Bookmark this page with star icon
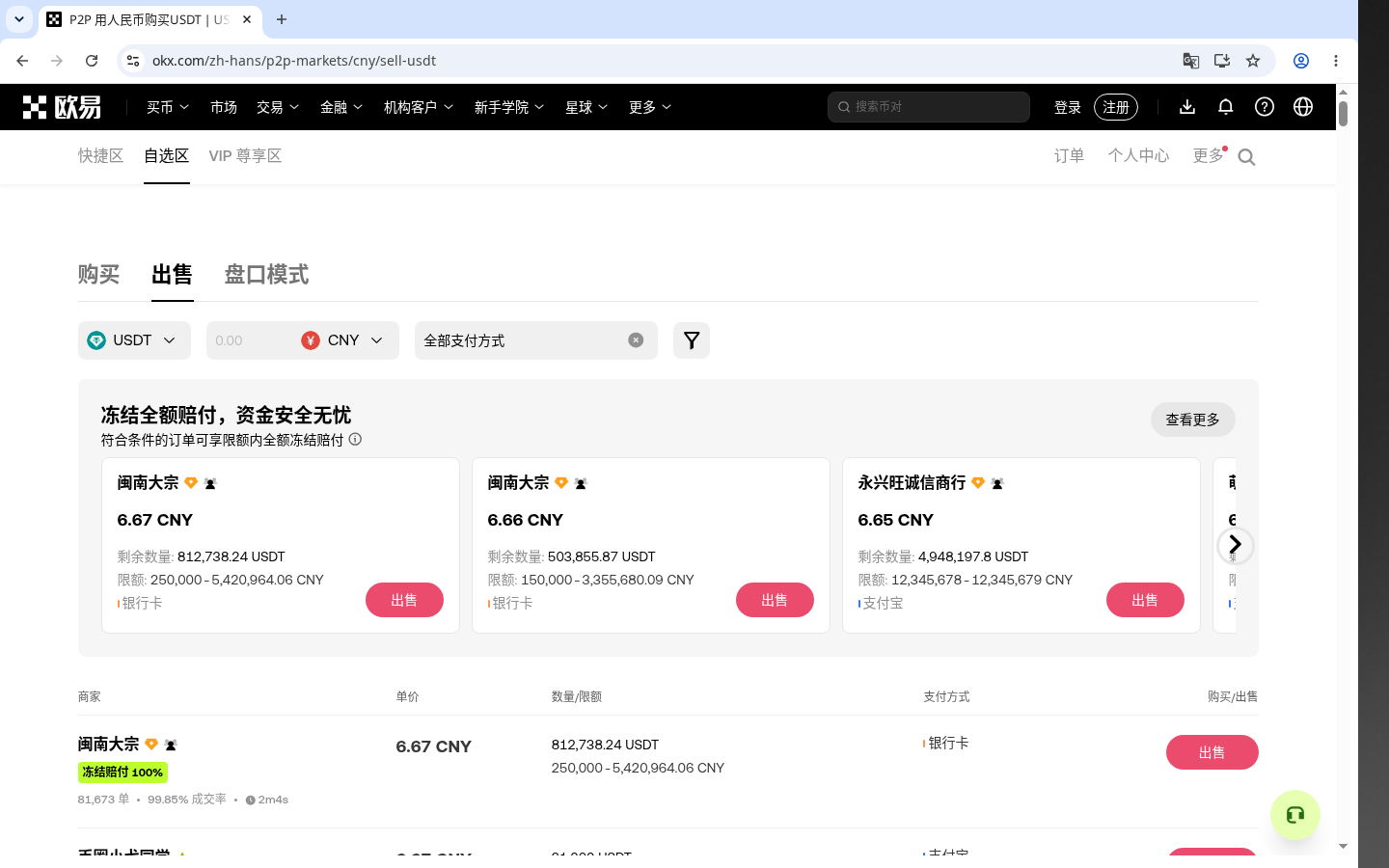This screenshot has height=868, width=1389. (1253, 61)
